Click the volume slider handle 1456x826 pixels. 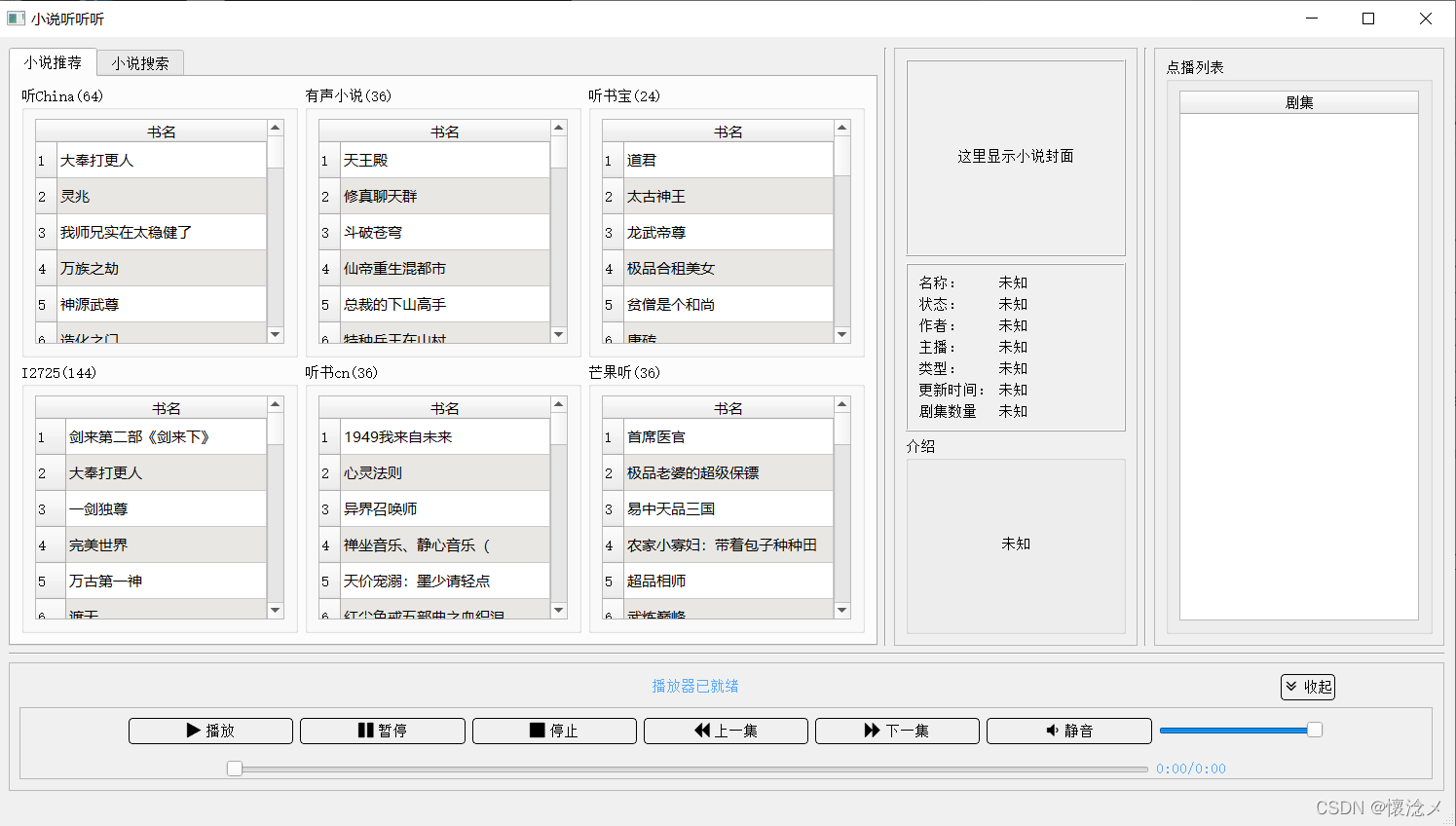point(1315,730)
